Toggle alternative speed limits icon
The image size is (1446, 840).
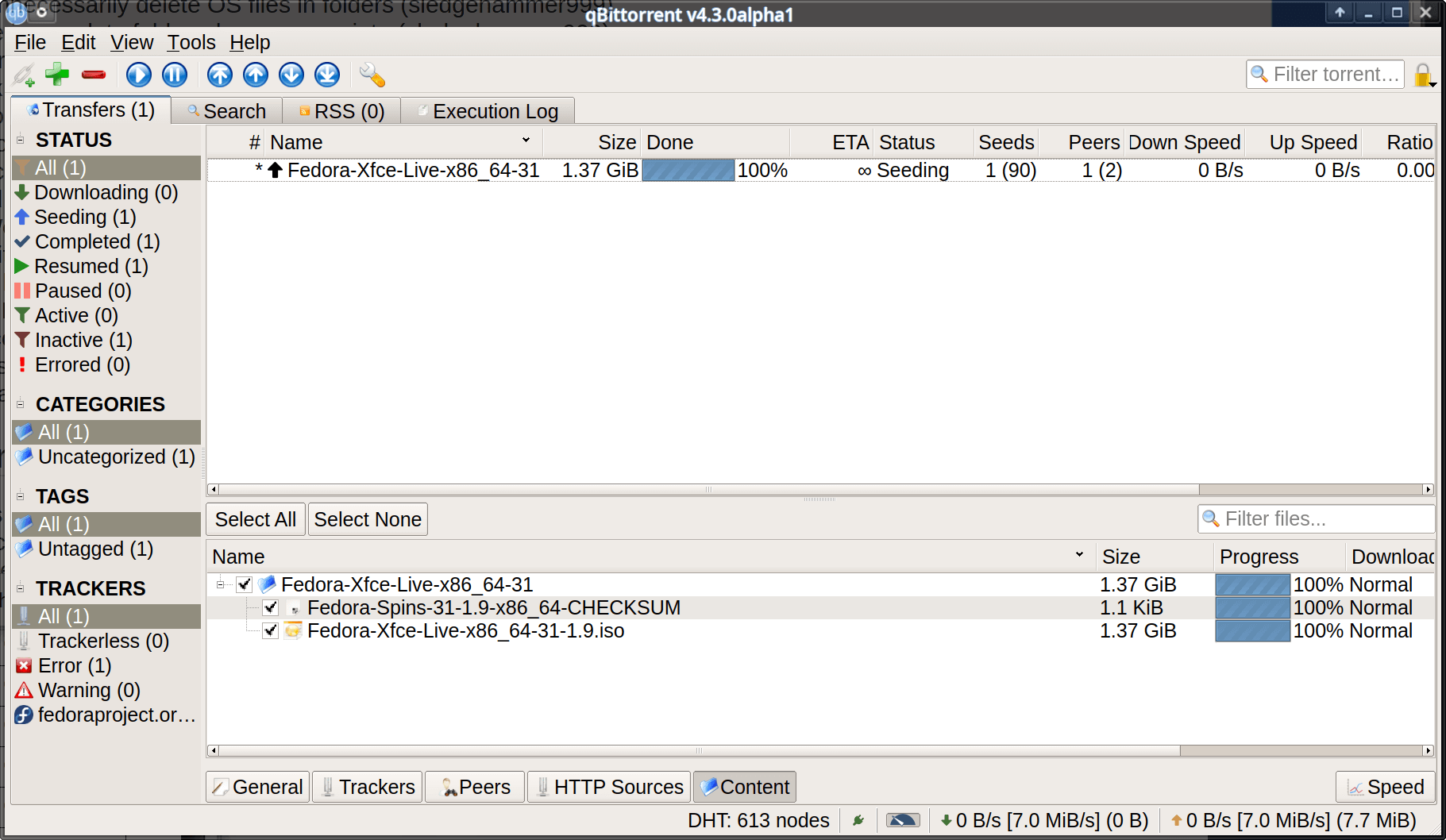(x=903, y=820)
